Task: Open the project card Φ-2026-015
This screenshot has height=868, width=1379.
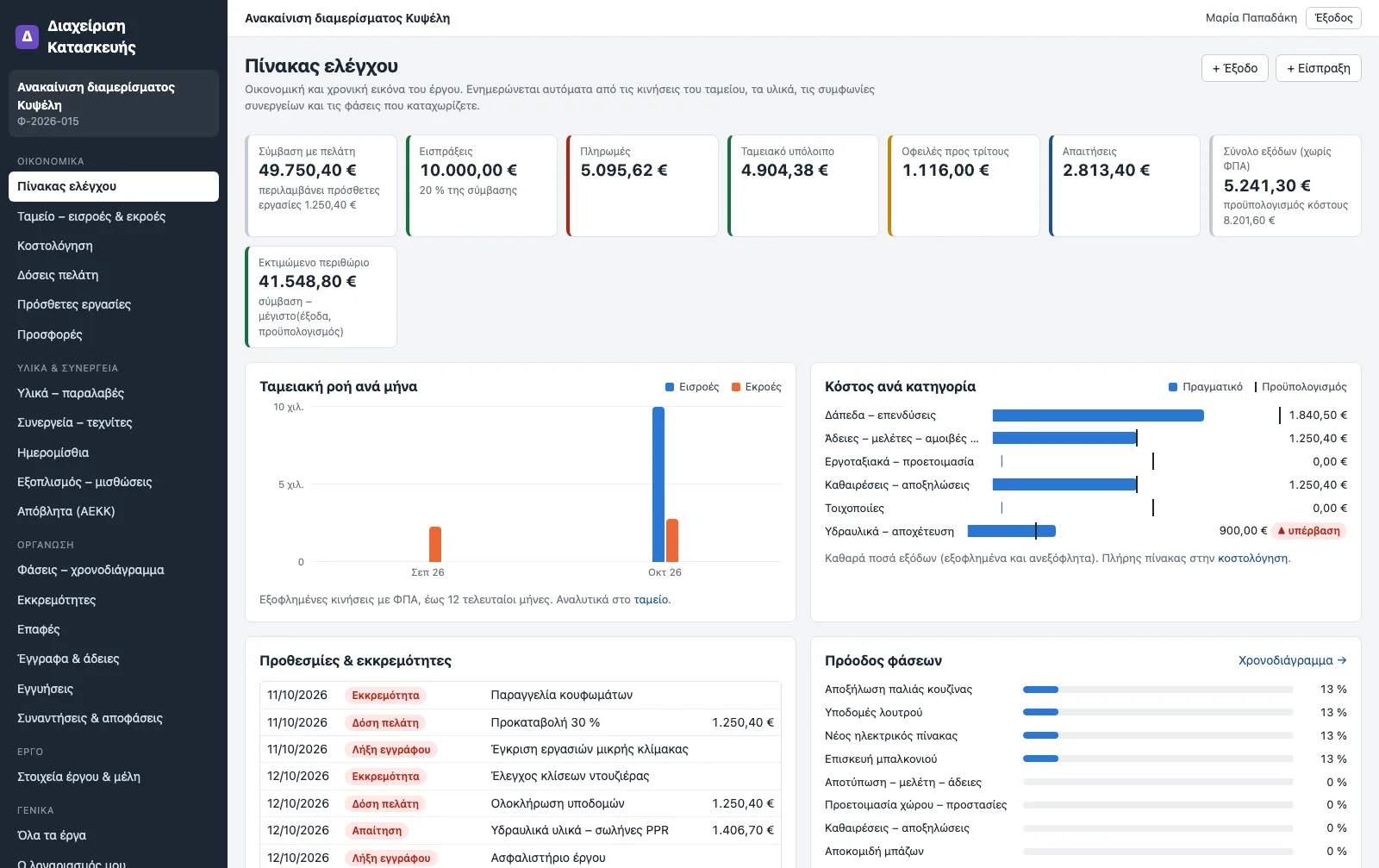Action: pyautogui.click(x=114, y=103)
